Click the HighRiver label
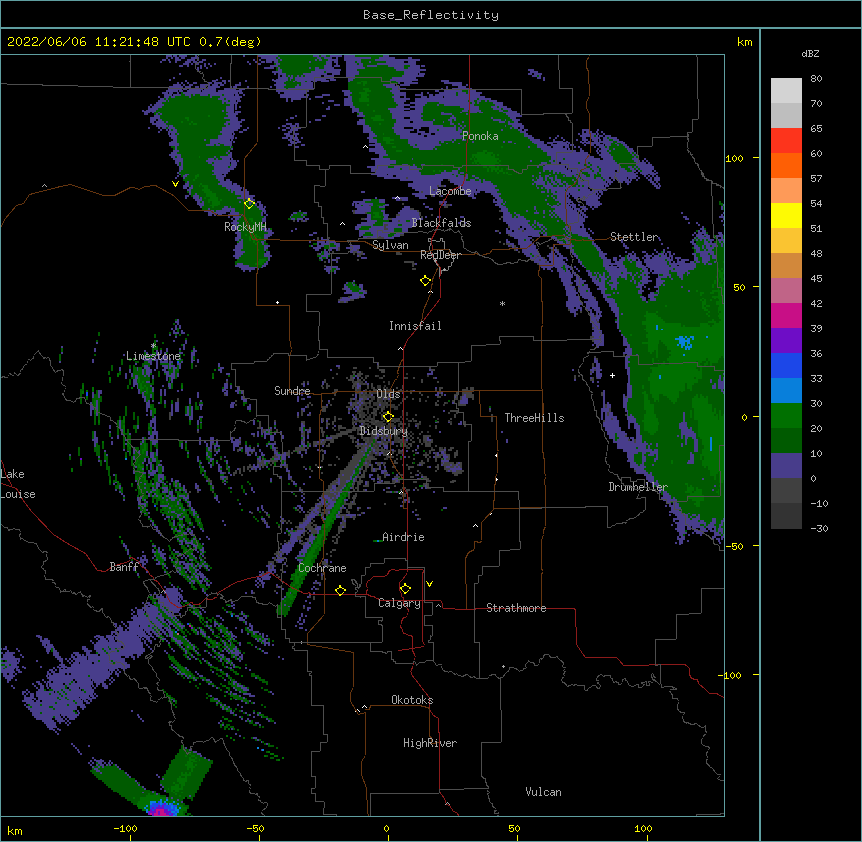 pyautogui.click(x=430, y=743)
